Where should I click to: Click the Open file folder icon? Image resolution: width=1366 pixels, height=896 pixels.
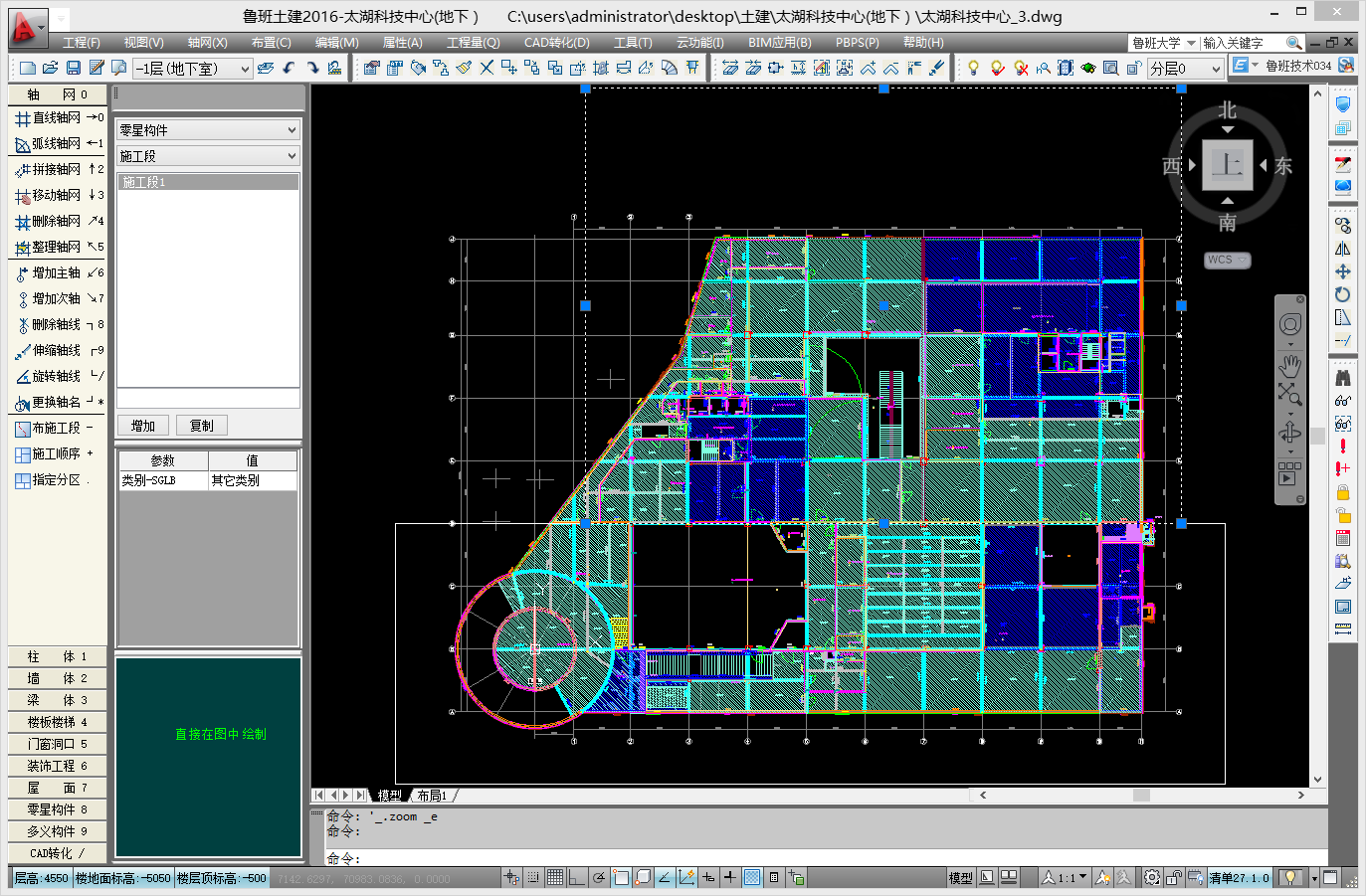point(51,68)
